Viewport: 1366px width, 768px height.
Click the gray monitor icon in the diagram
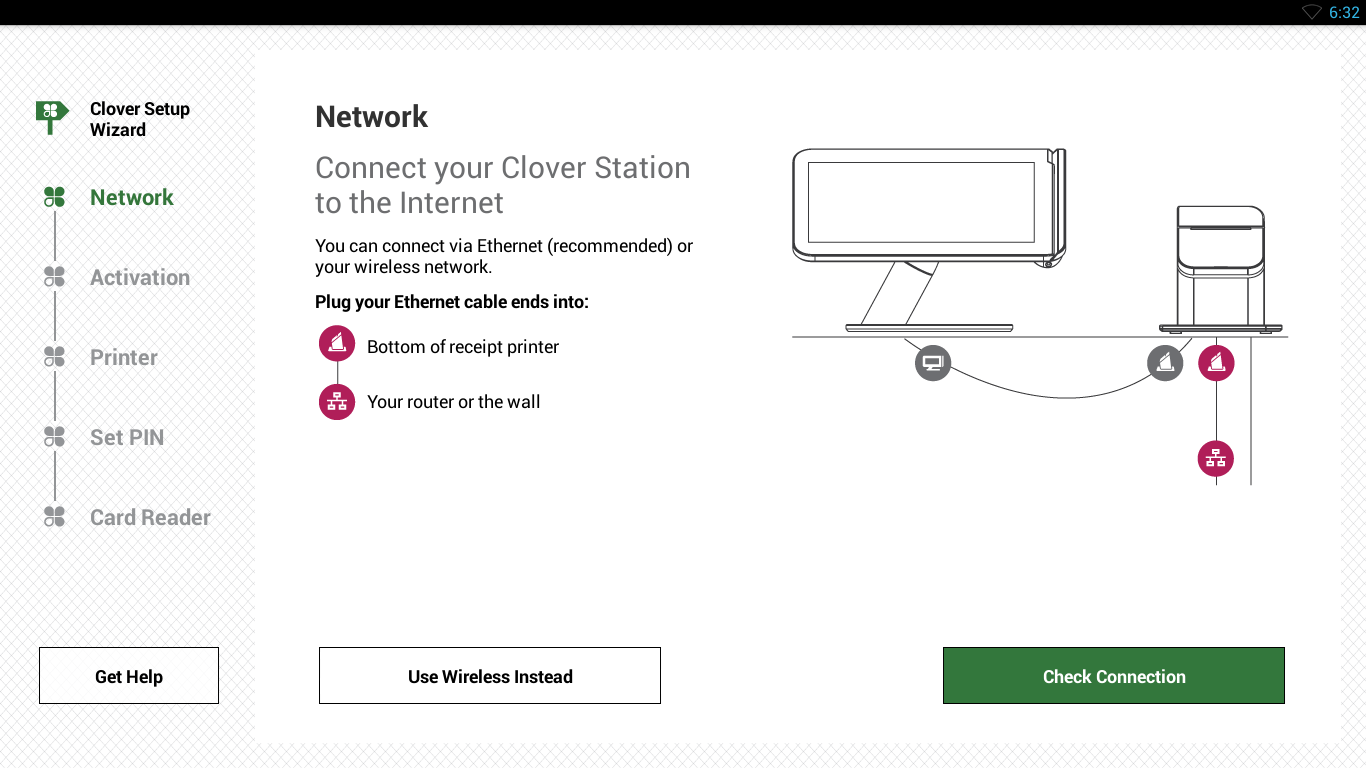(932, 362)
